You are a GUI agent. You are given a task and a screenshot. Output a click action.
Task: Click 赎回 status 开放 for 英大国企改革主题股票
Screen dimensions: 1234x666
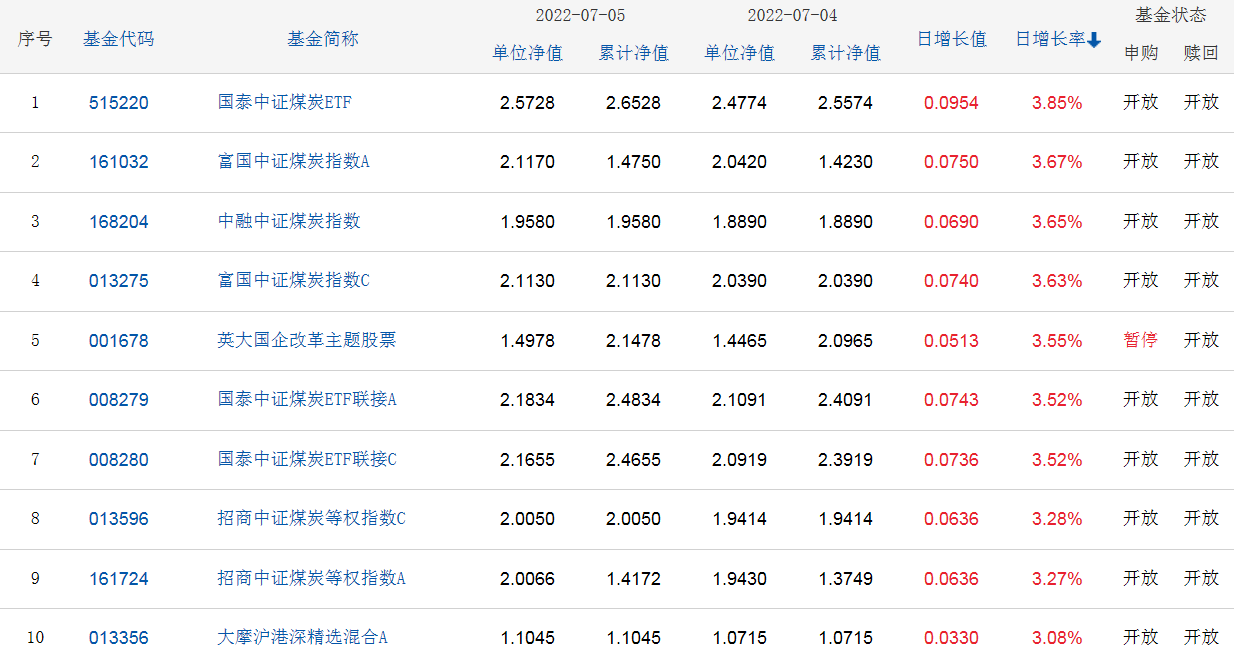pyautogui.click(x=1201, y=340)
